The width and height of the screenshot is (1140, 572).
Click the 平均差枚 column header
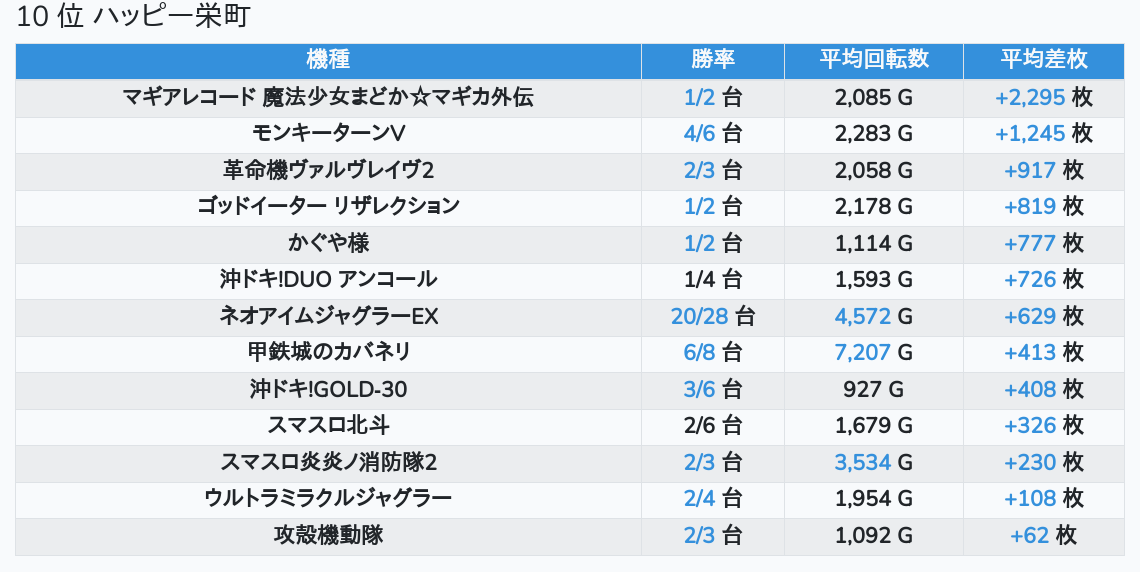point(1043,60)
